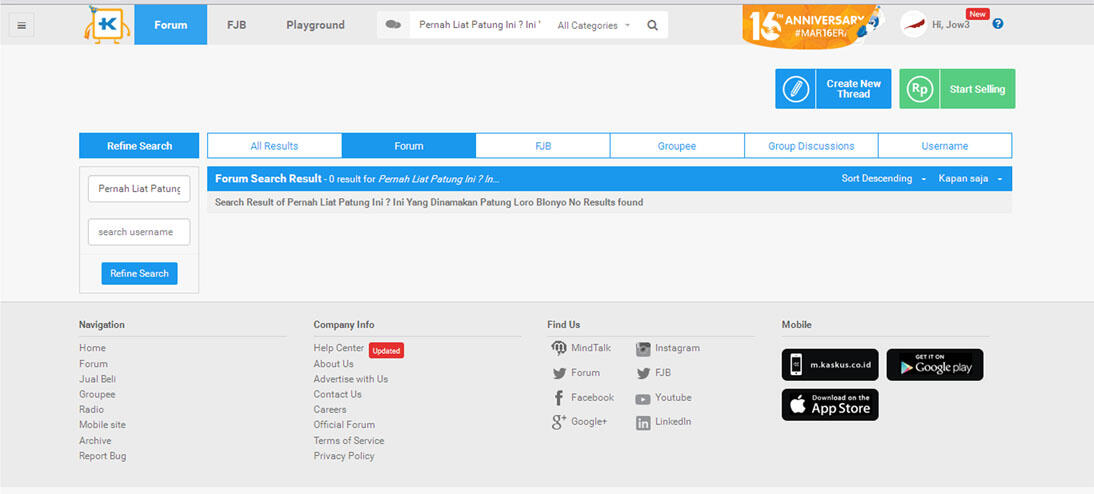The width and height of the screenshot is (1094, 494).
Task: Open the Careers link
Action: click(x=330, y=410)
